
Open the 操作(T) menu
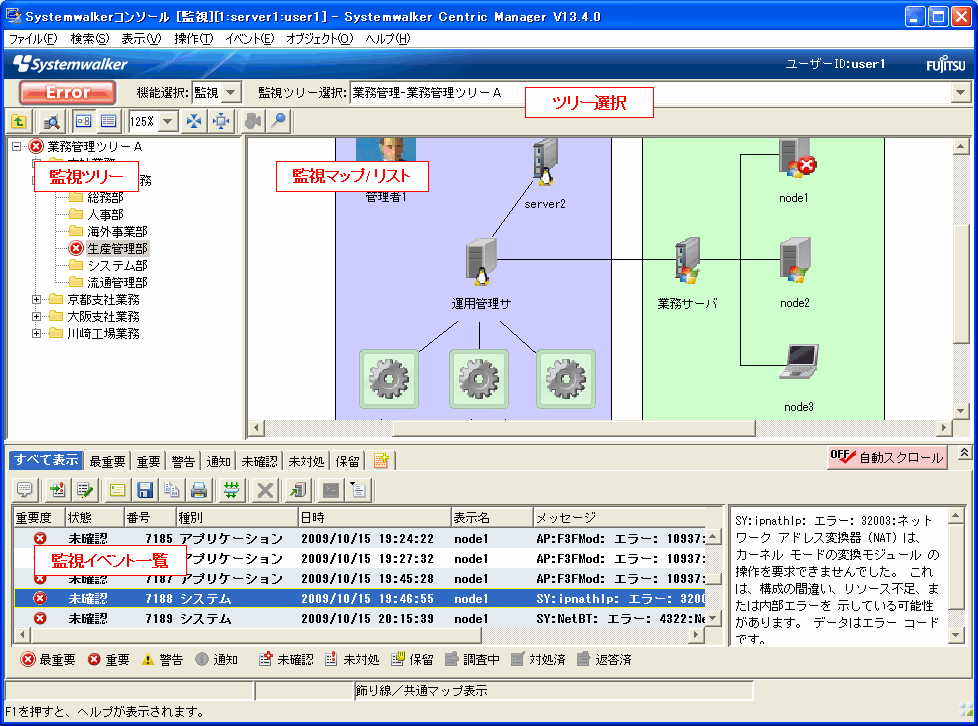193,39
